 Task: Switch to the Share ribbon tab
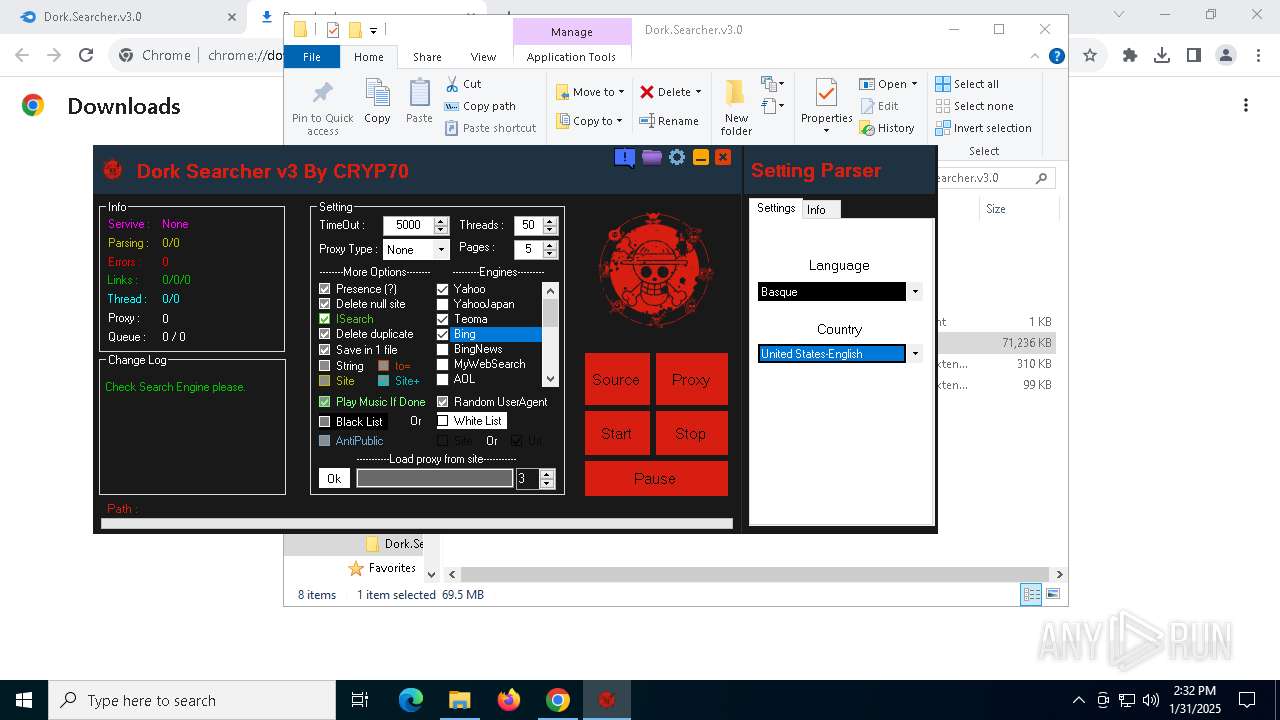[427, 57]
